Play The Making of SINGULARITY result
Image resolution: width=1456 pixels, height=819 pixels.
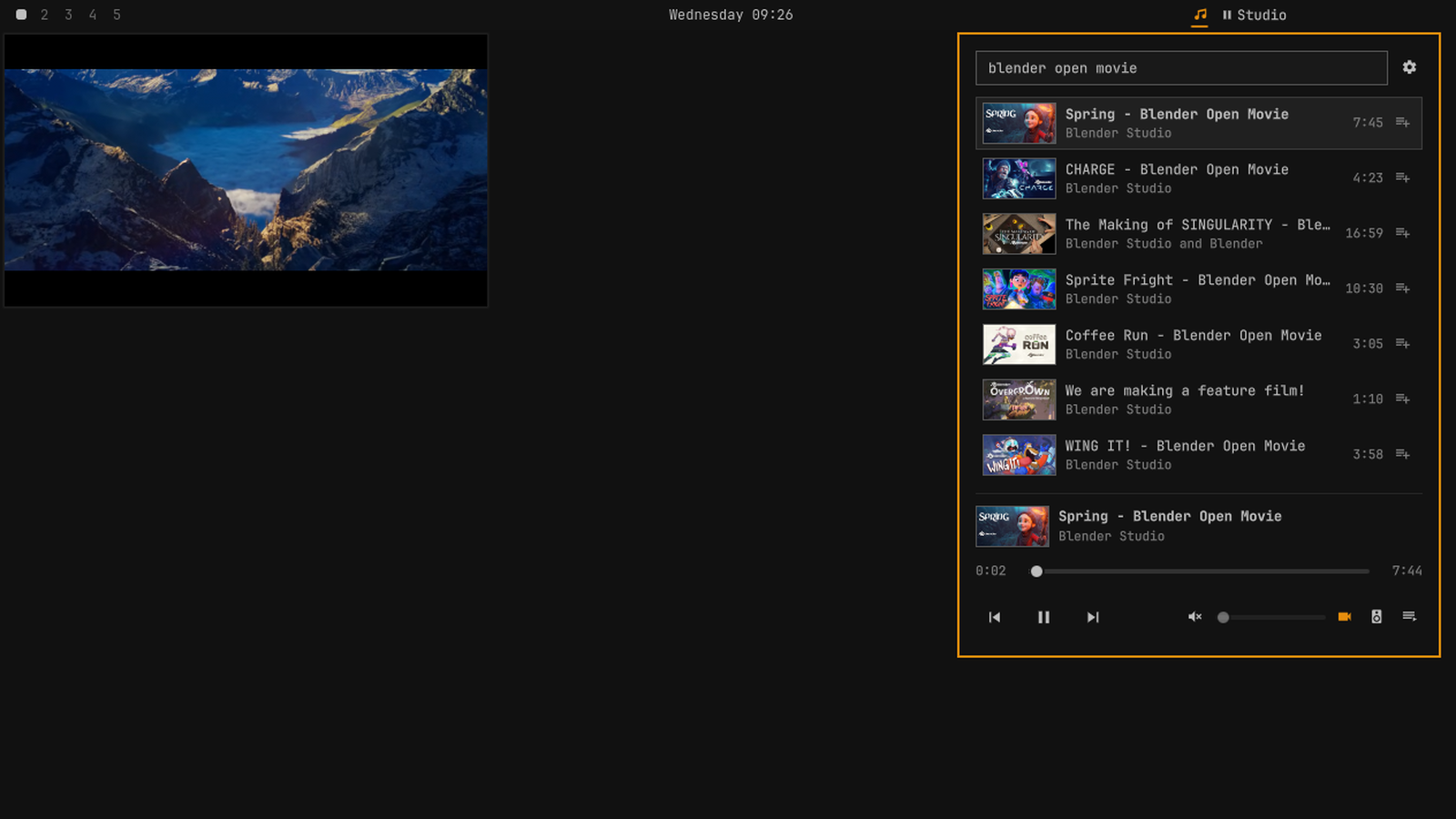(x=1198, y=234)
